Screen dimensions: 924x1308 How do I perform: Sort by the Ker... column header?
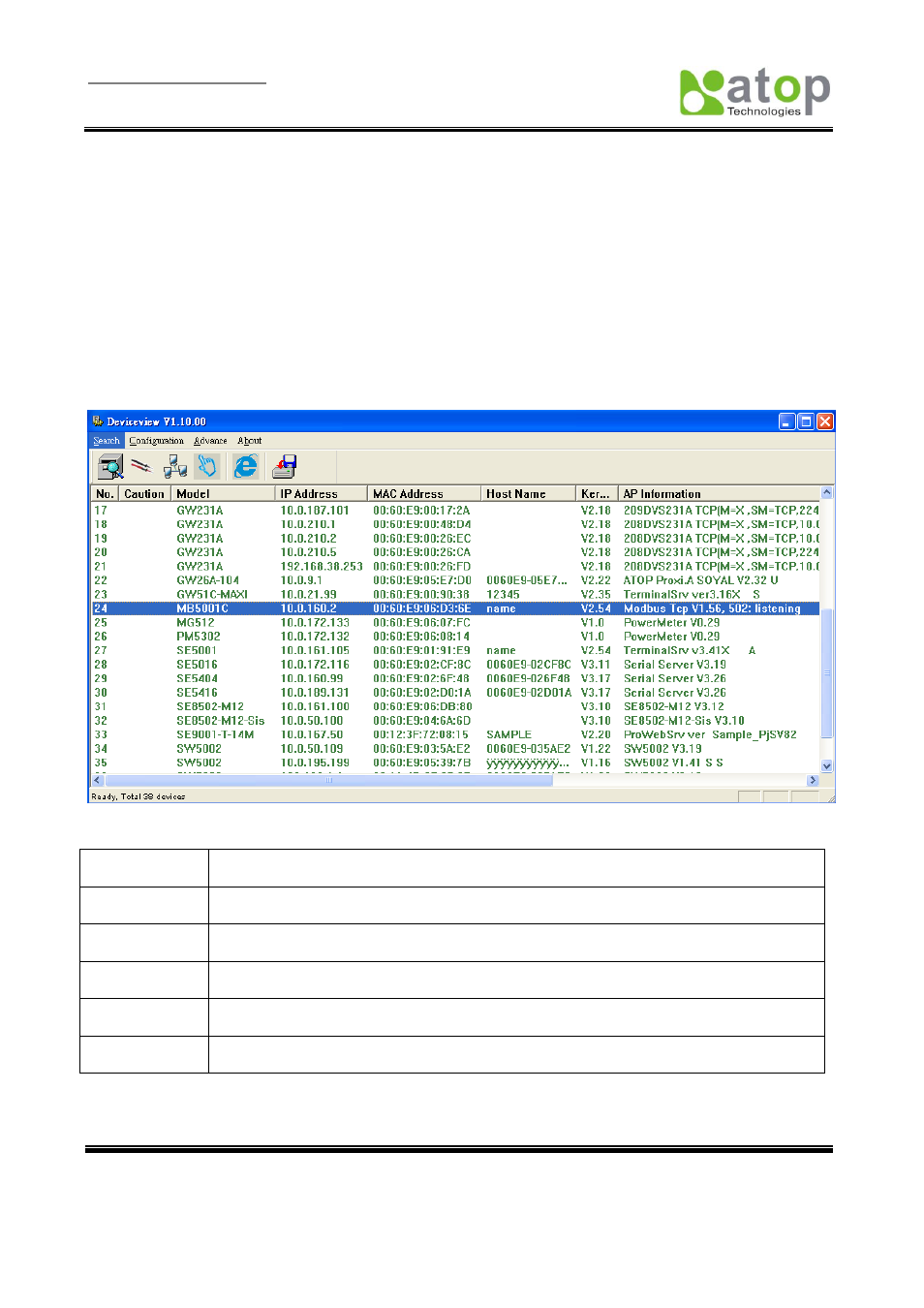tap(598, 494)
